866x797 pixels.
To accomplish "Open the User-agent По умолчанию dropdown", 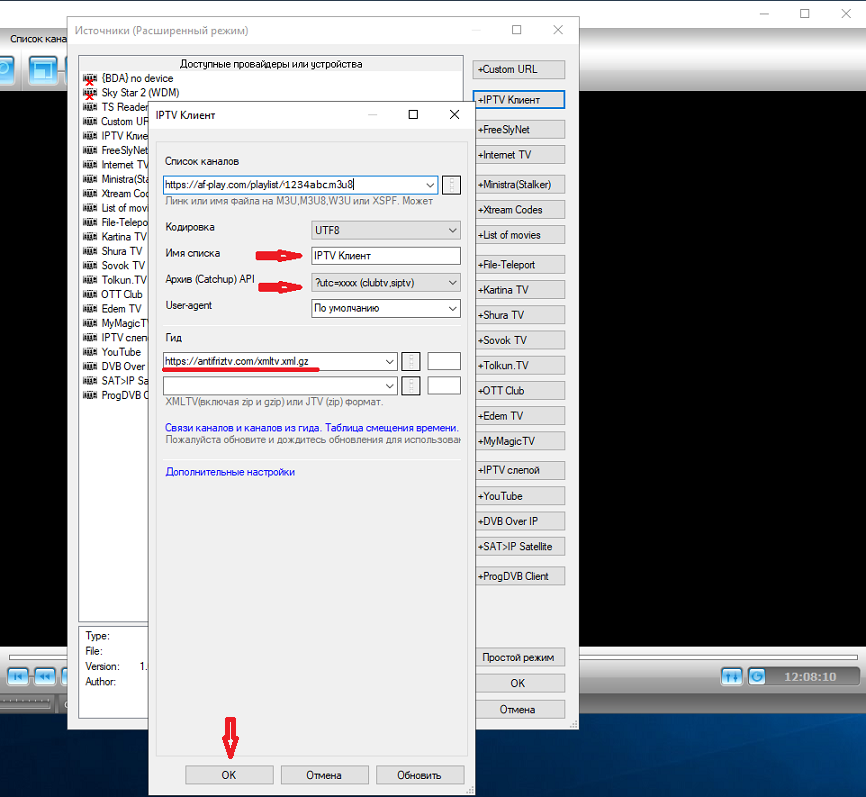I will tap(385, 308).
